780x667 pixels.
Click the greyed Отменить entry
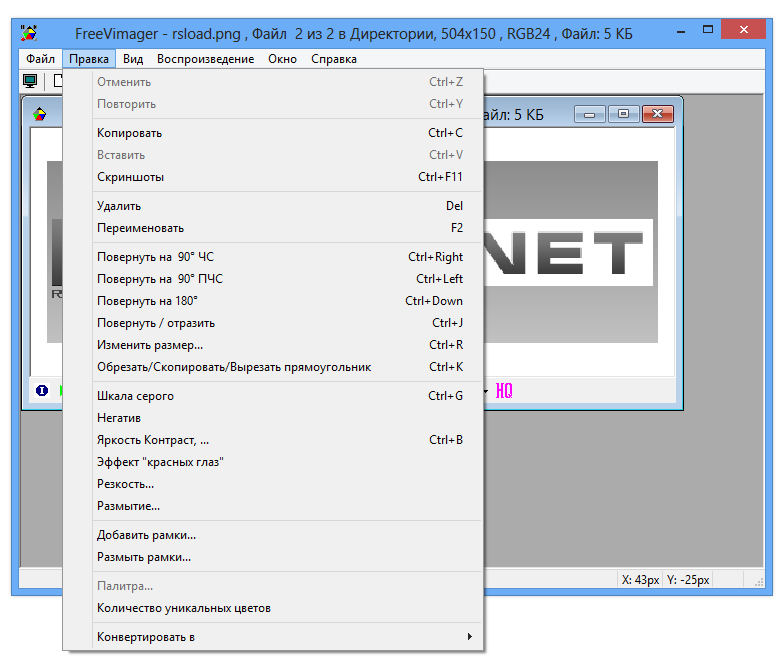[273, 82]
